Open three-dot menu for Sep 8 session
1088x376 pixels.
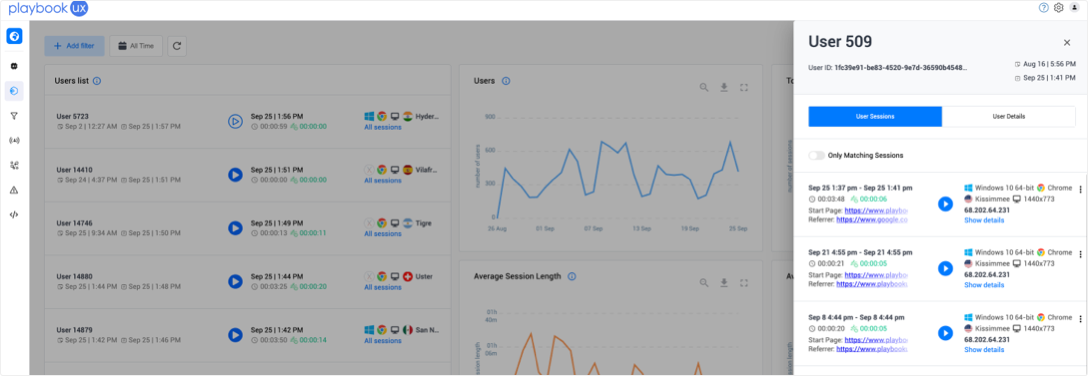[1080, 318]
